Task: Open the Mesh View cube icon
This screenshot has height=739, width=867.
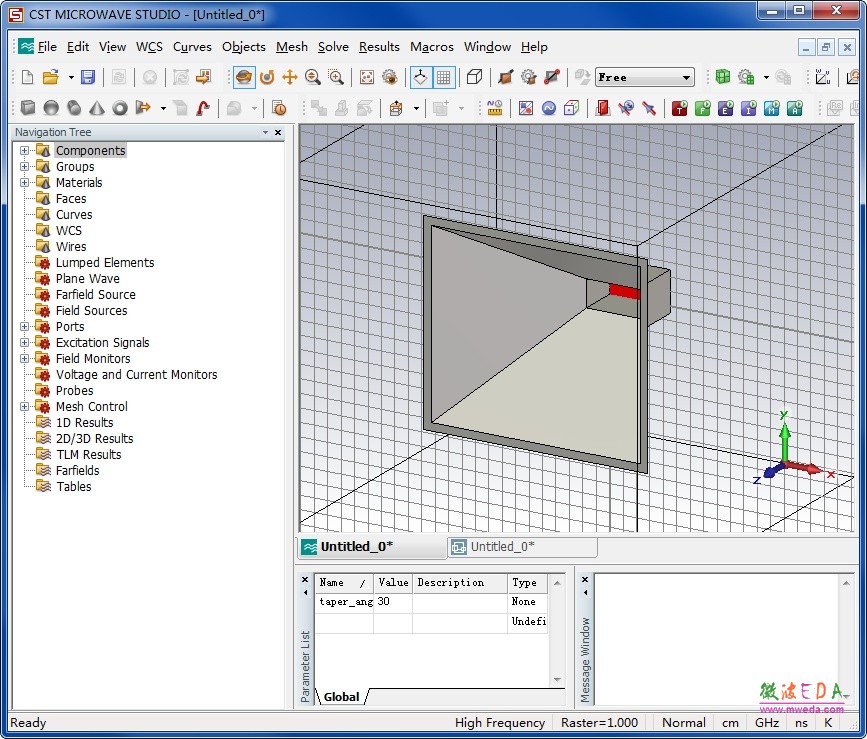Action: tap(722, 77)
